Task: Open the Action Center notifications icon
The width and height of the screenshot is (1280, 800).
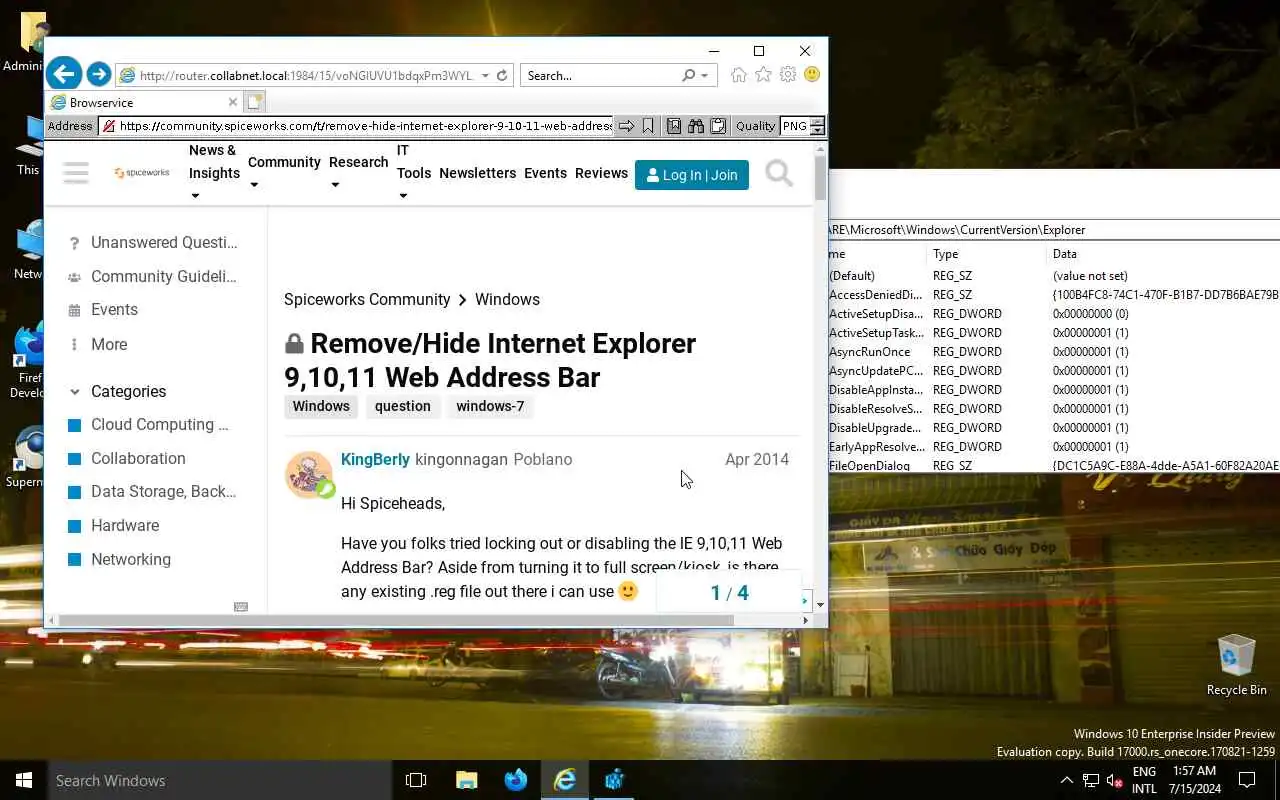Action: click(x=1247, y=780)
